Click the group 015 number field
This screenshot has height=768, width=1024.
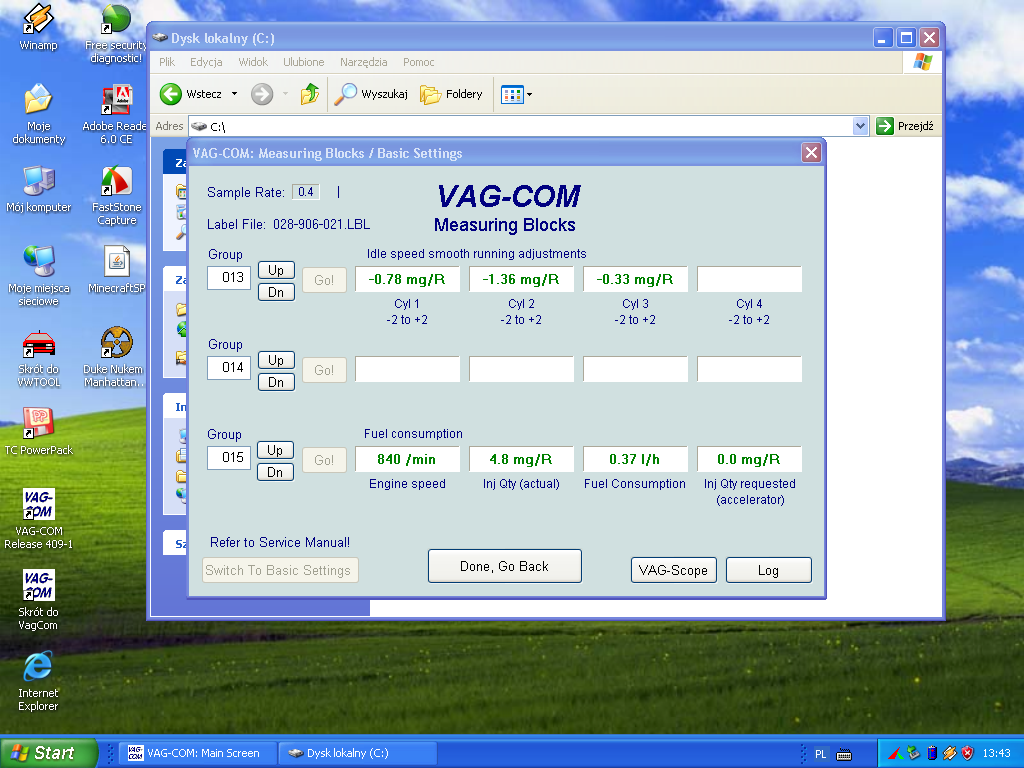tap(229, 458)
